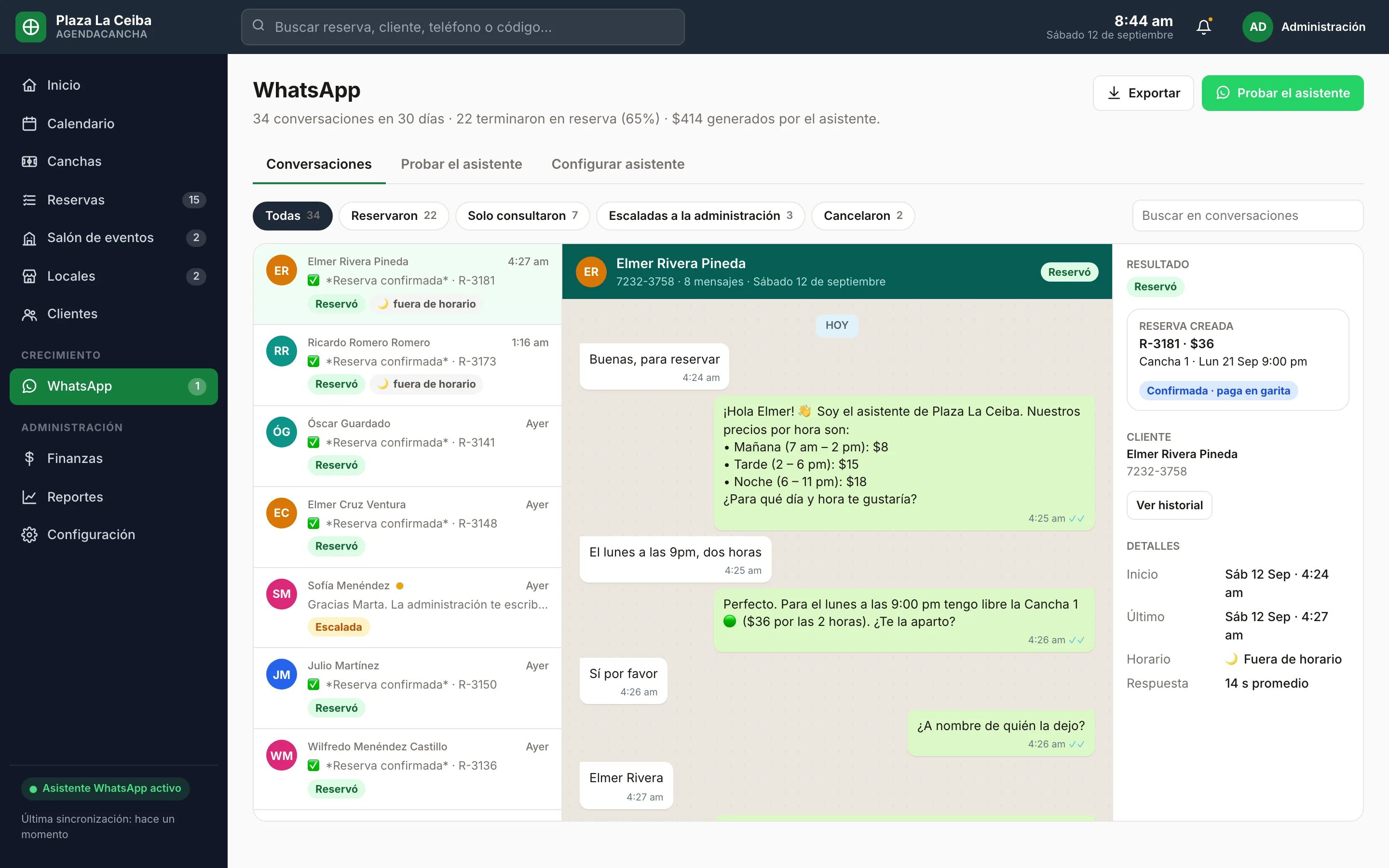Open Salón de eventos section
1389x868 pixels.
coord(114,238)
